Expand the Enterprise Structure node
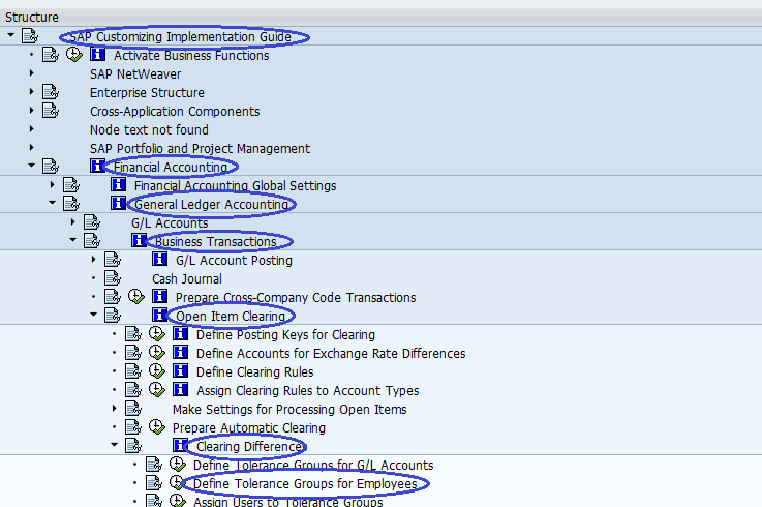This screenshot has width=762, height=507. [32, 91]
